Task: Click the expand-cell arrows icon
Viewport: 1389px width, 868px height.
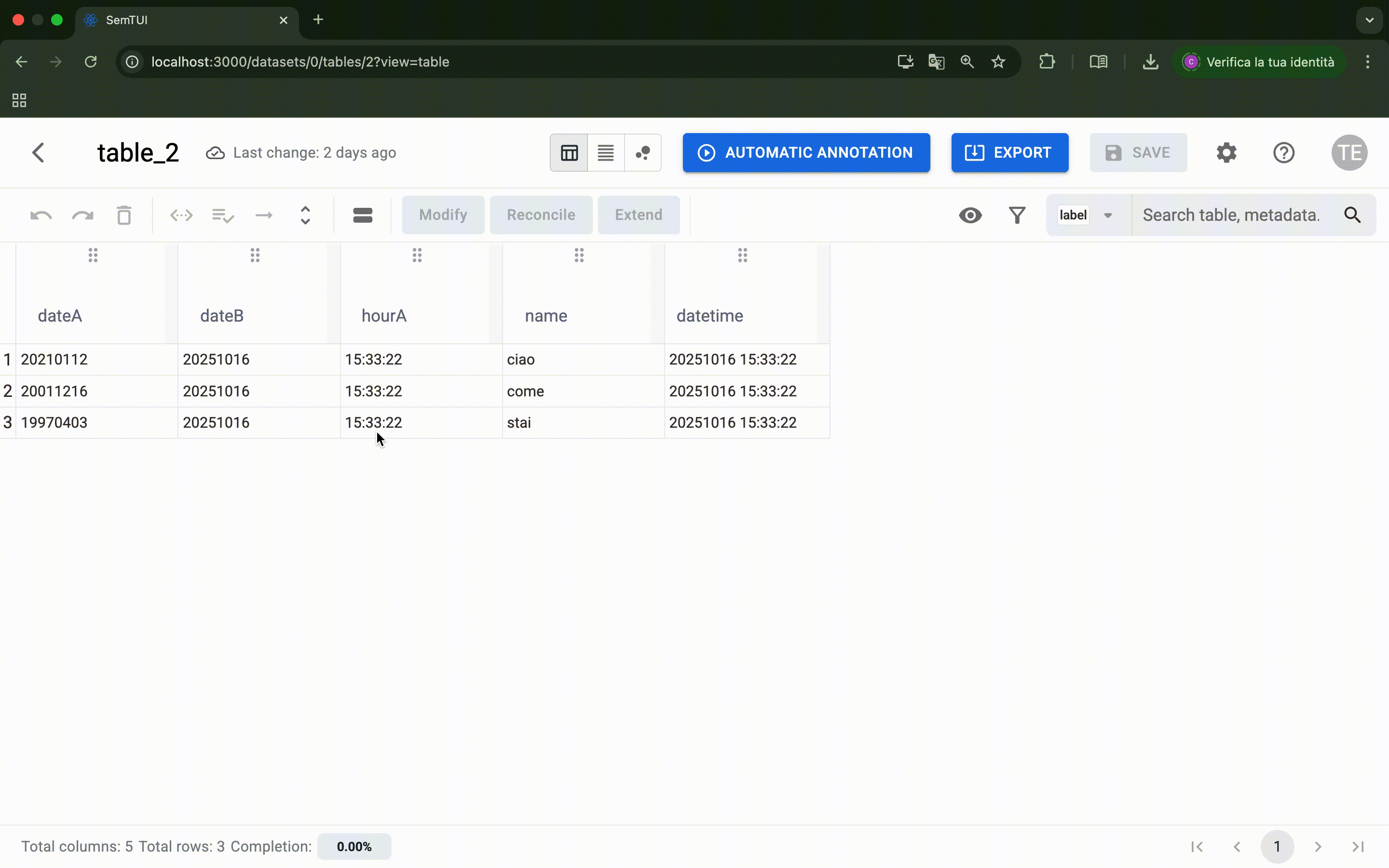Action: pyautogui.click(x=181, y=215)
